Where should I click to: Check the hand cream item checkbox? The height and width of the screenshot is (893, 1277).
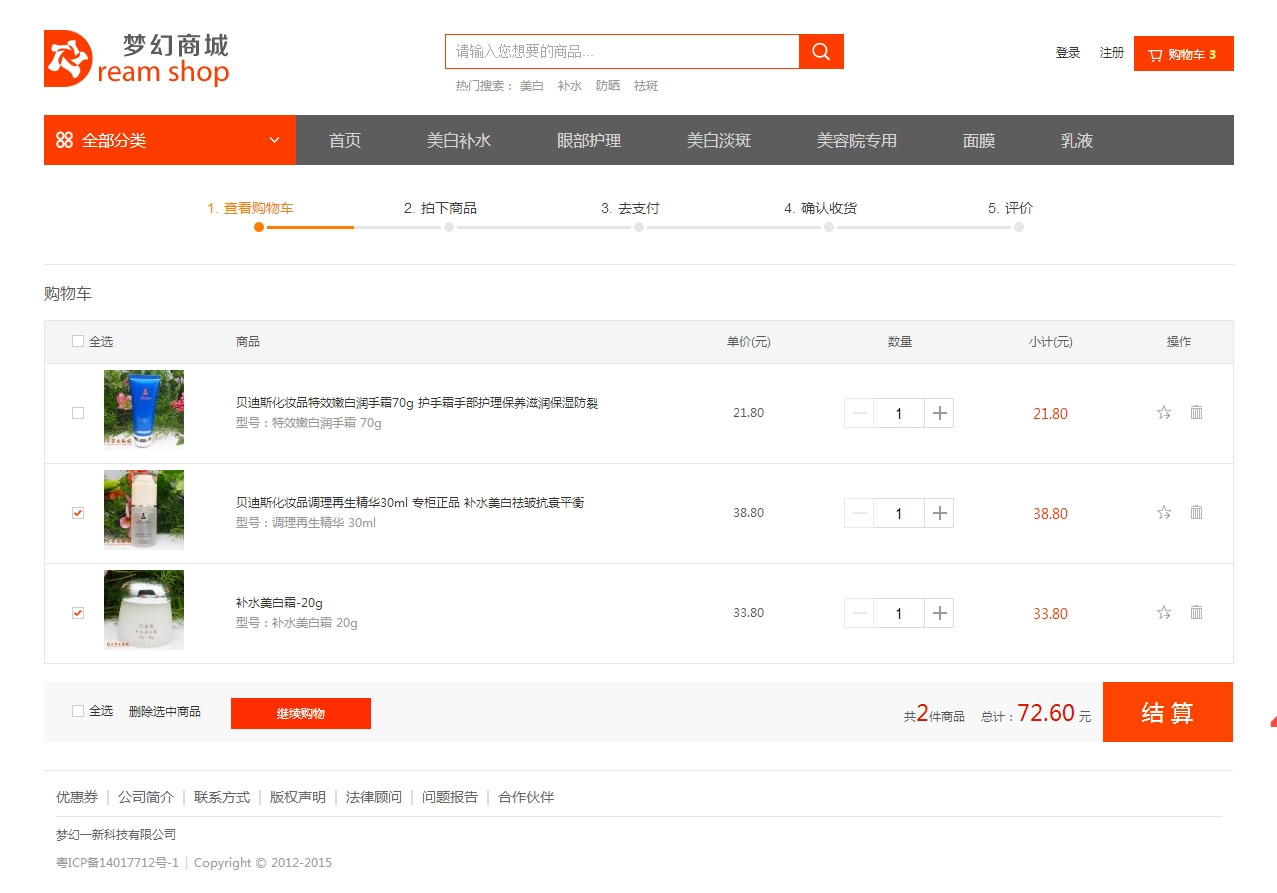click(x=78, y=413)
